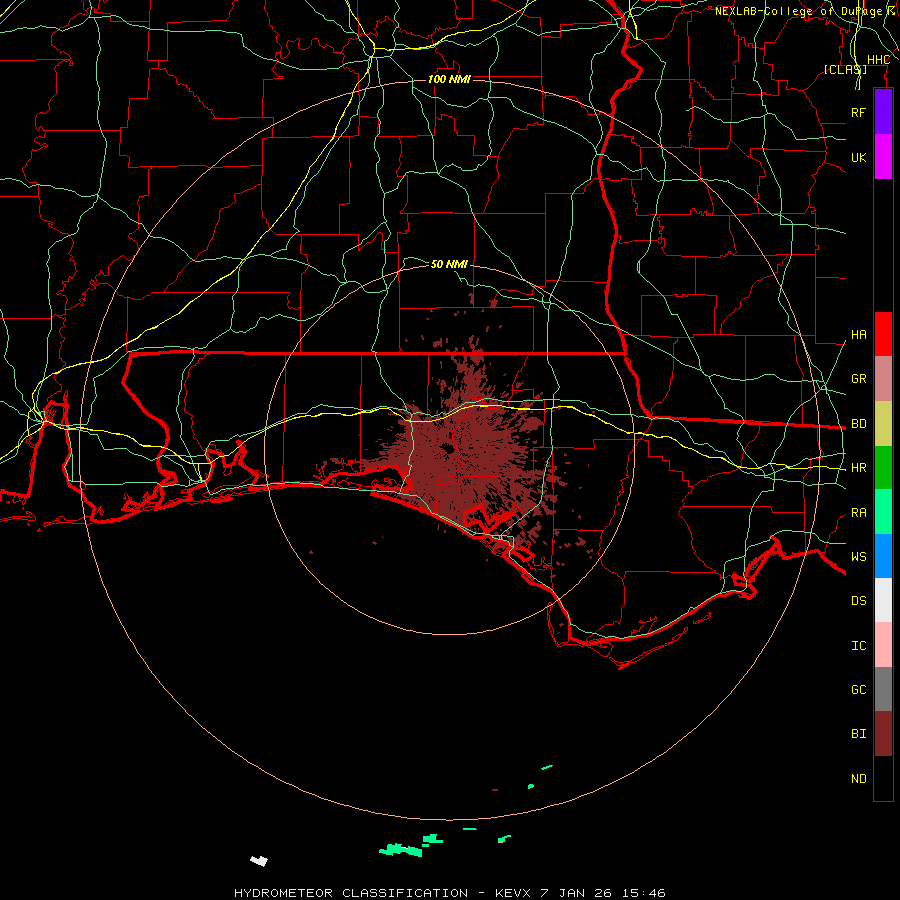
Task: Click the BI legend label
Action: tap(859, 734)
